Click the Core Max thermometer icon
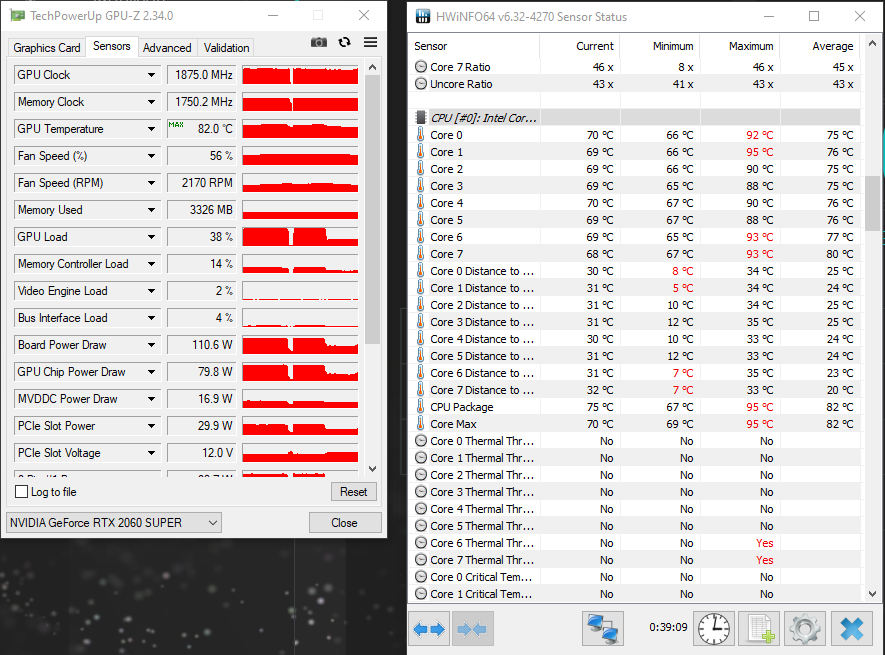The height and width of the screenshot is (655, 885). coord(420,423)
